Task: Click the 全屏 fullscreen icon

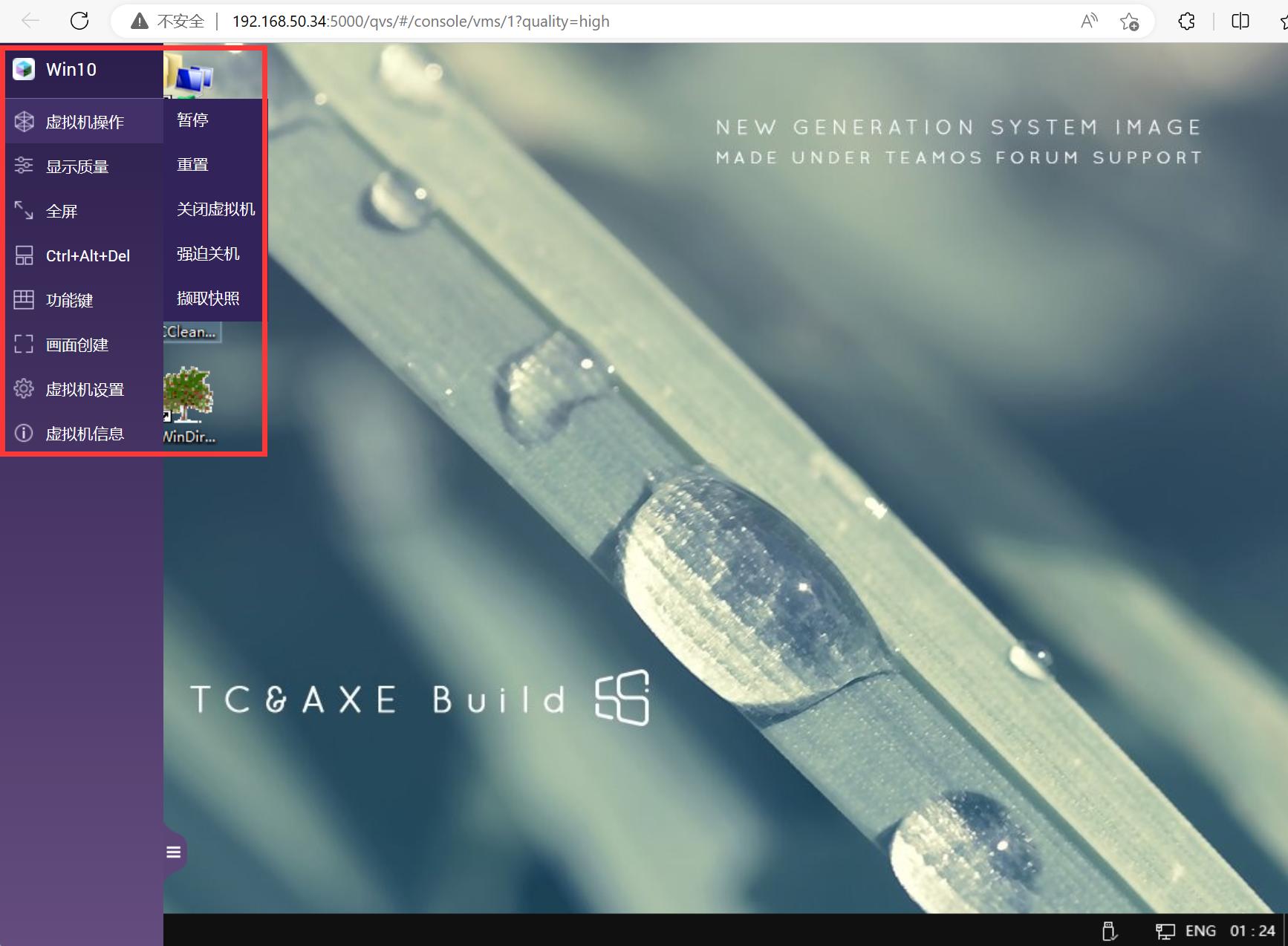Action: point(25,211)
